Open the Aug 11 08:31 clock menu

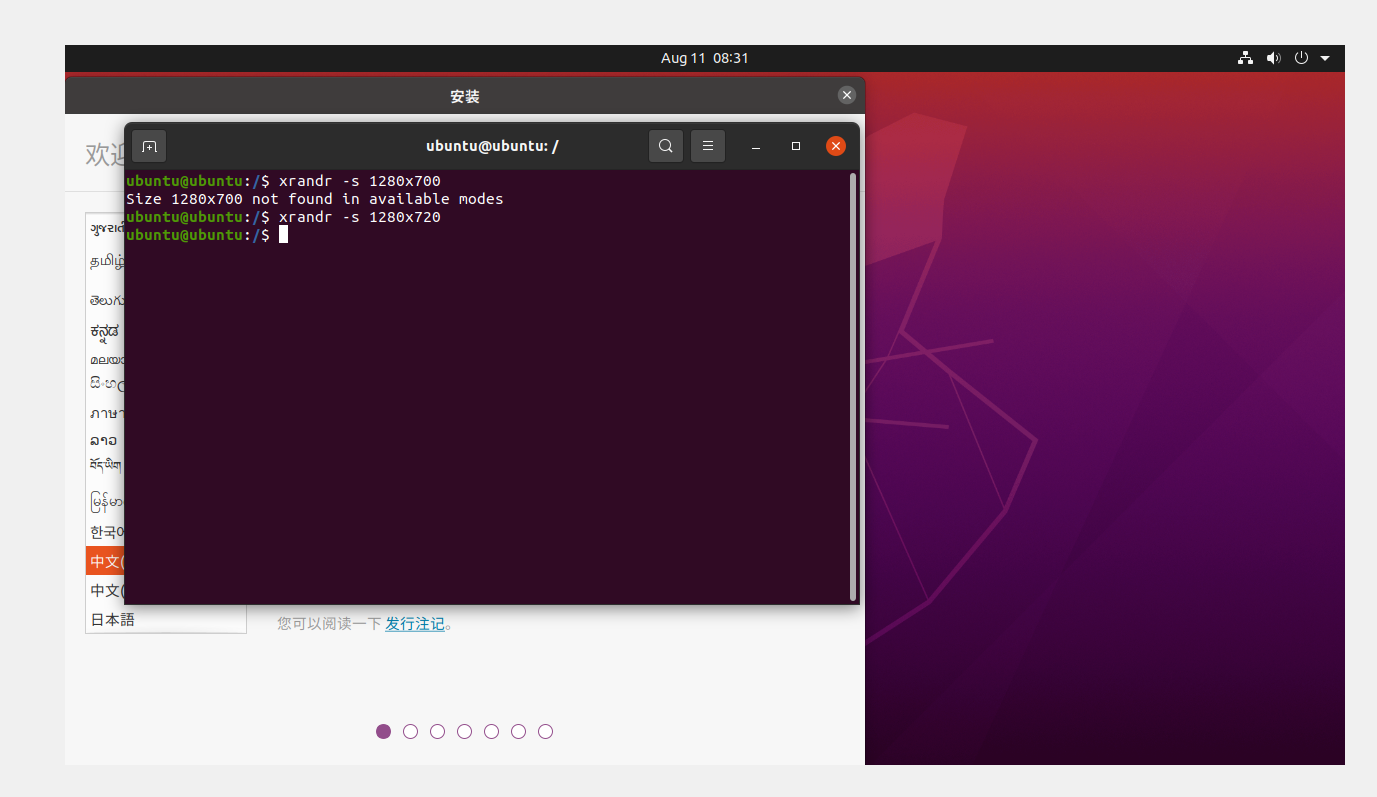705,58
